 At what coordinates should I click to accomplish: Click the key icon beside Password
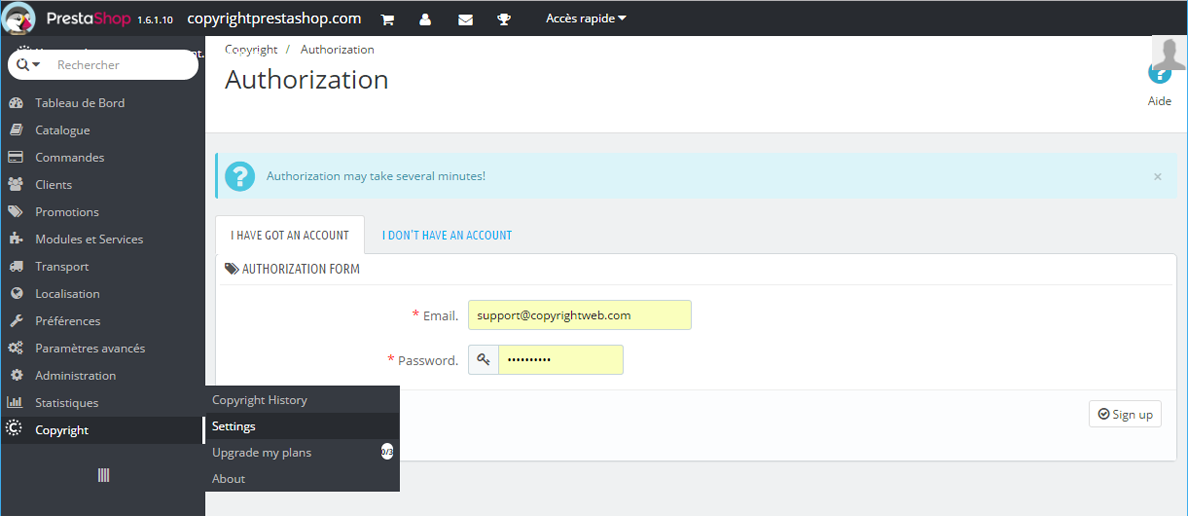[x=483, y=360]
